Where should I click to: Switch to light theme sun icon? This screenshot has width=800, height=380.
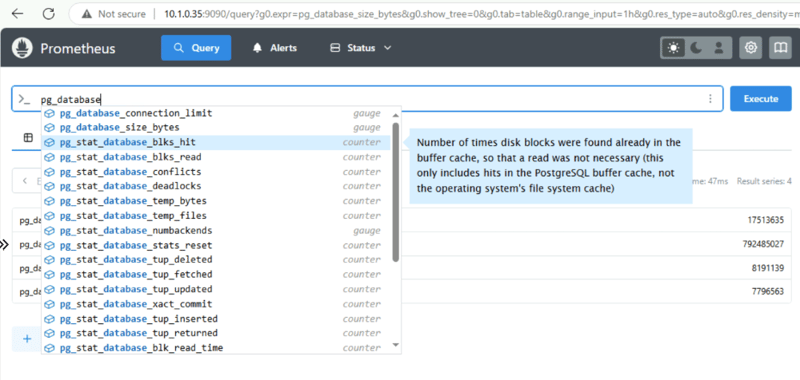(673, 48)
